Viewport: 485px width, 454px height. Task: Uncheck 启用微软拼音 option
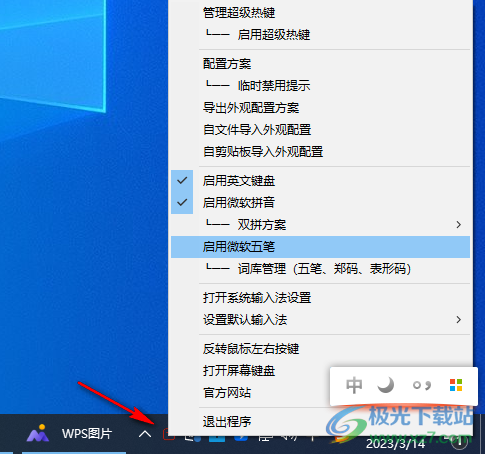point(320,203)
